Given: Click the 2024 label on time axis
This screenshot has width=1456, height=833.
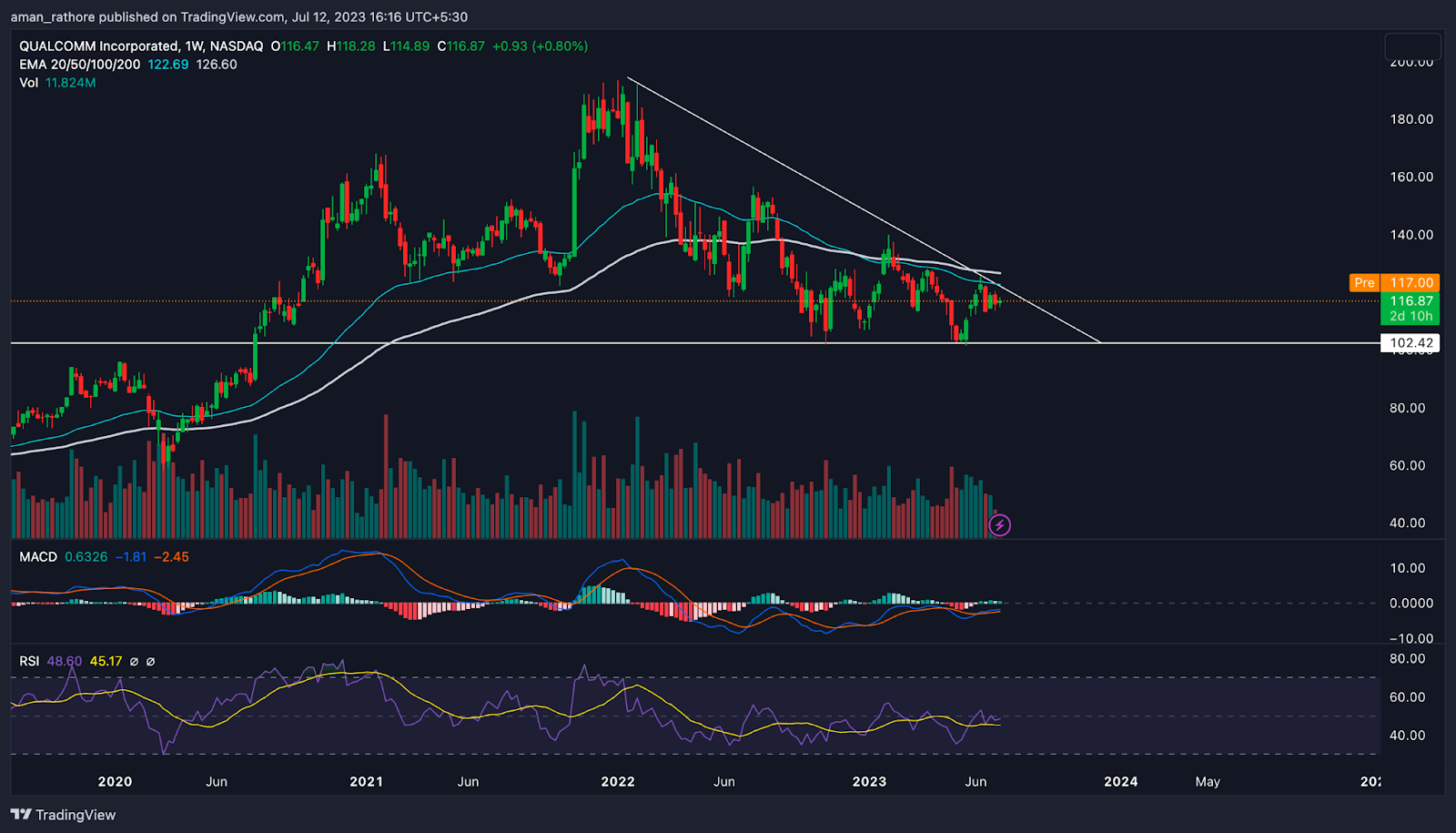Looking at the screenshot, I should pos(1120,782).
